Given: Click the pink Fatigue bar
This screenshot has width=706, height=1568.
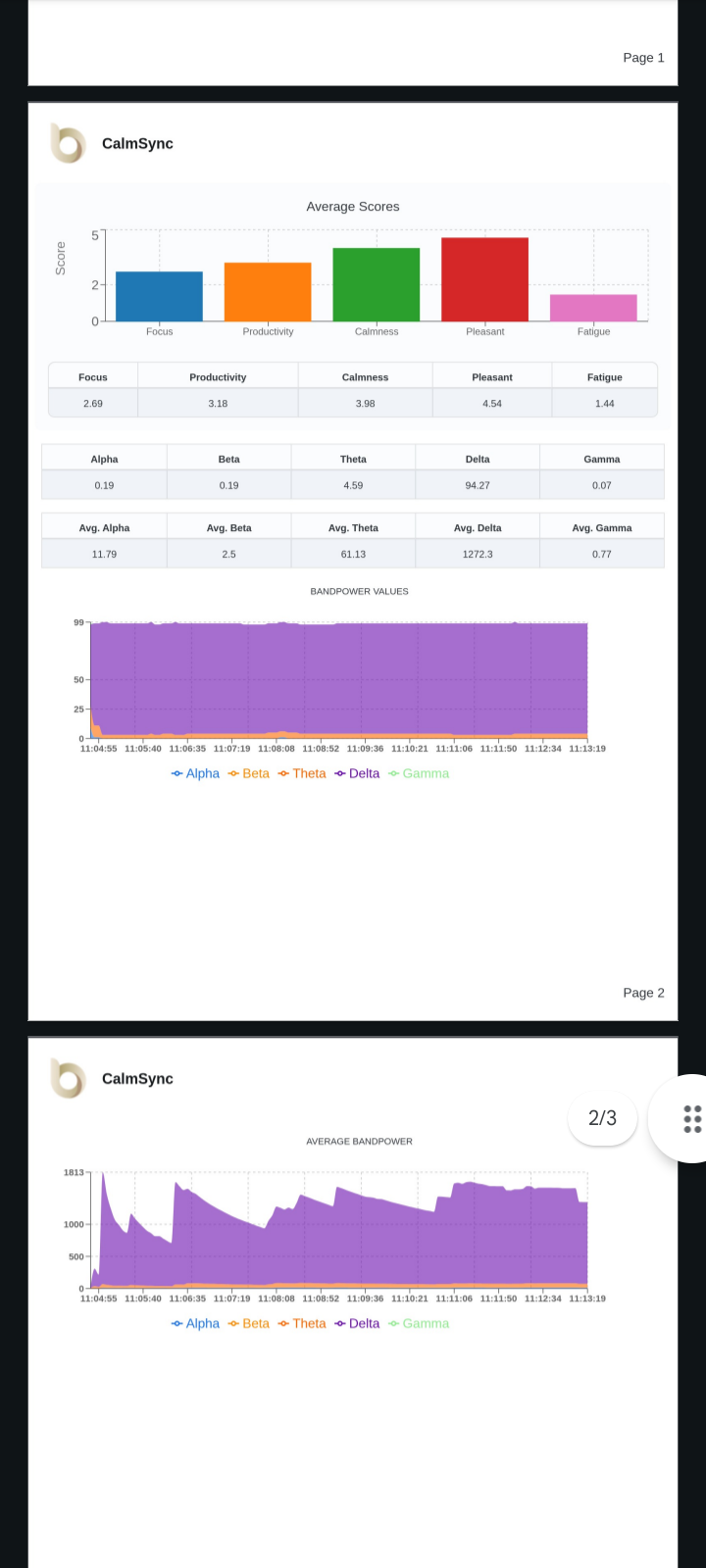Looking at the screenshot, I should [x=593, y=308].
